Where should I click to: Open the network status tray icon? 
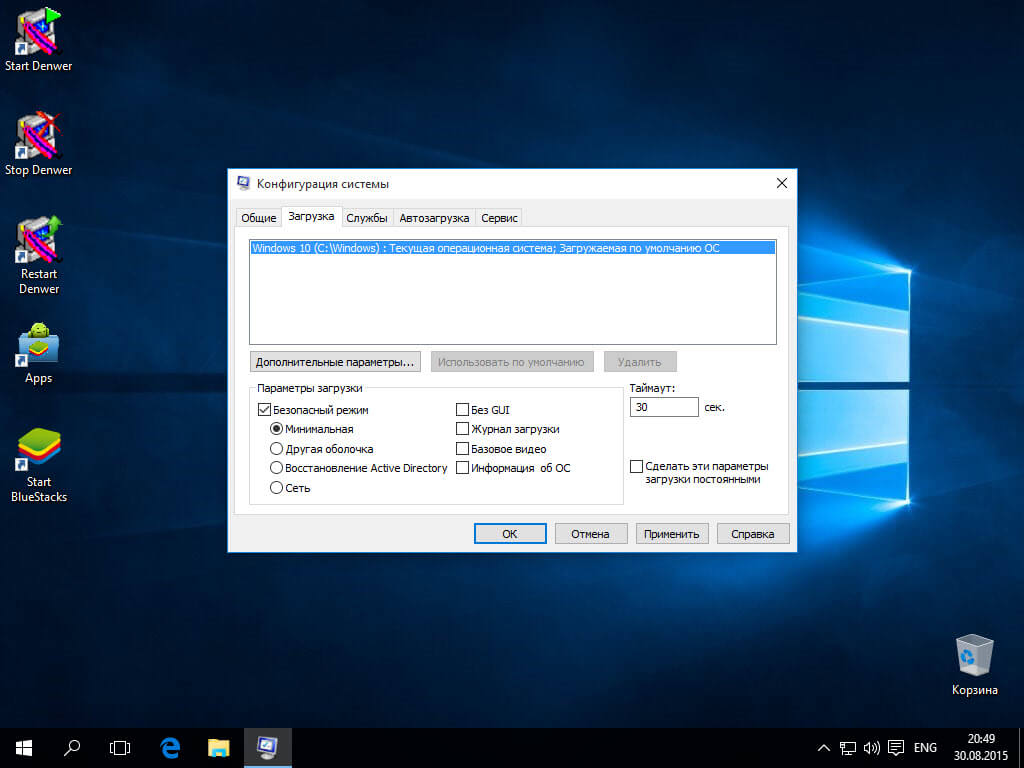(x=848, y=748)
